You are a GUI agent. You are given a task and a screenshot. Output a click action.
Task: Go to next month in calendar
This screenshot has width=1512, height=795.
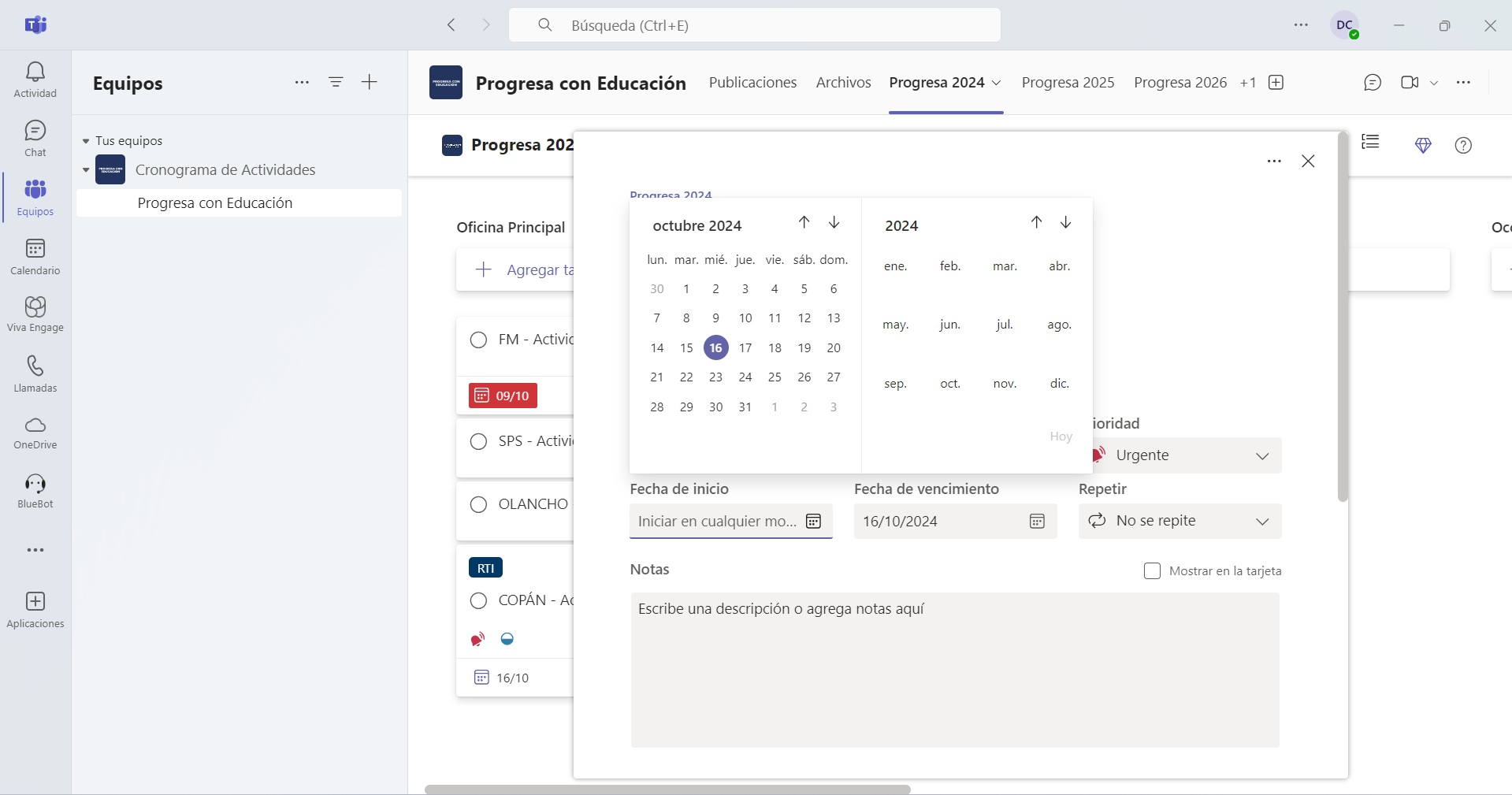click(834, 222)
